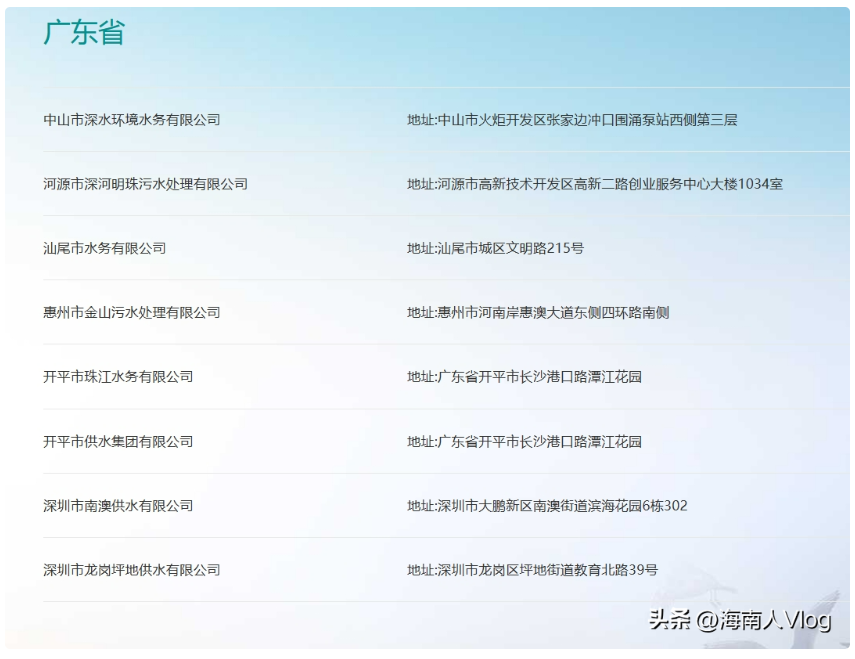Select 惠州市金山污水处理有限公司 in the list
Viewport: 855px width, 659px height.
click(x=131, y=313)
